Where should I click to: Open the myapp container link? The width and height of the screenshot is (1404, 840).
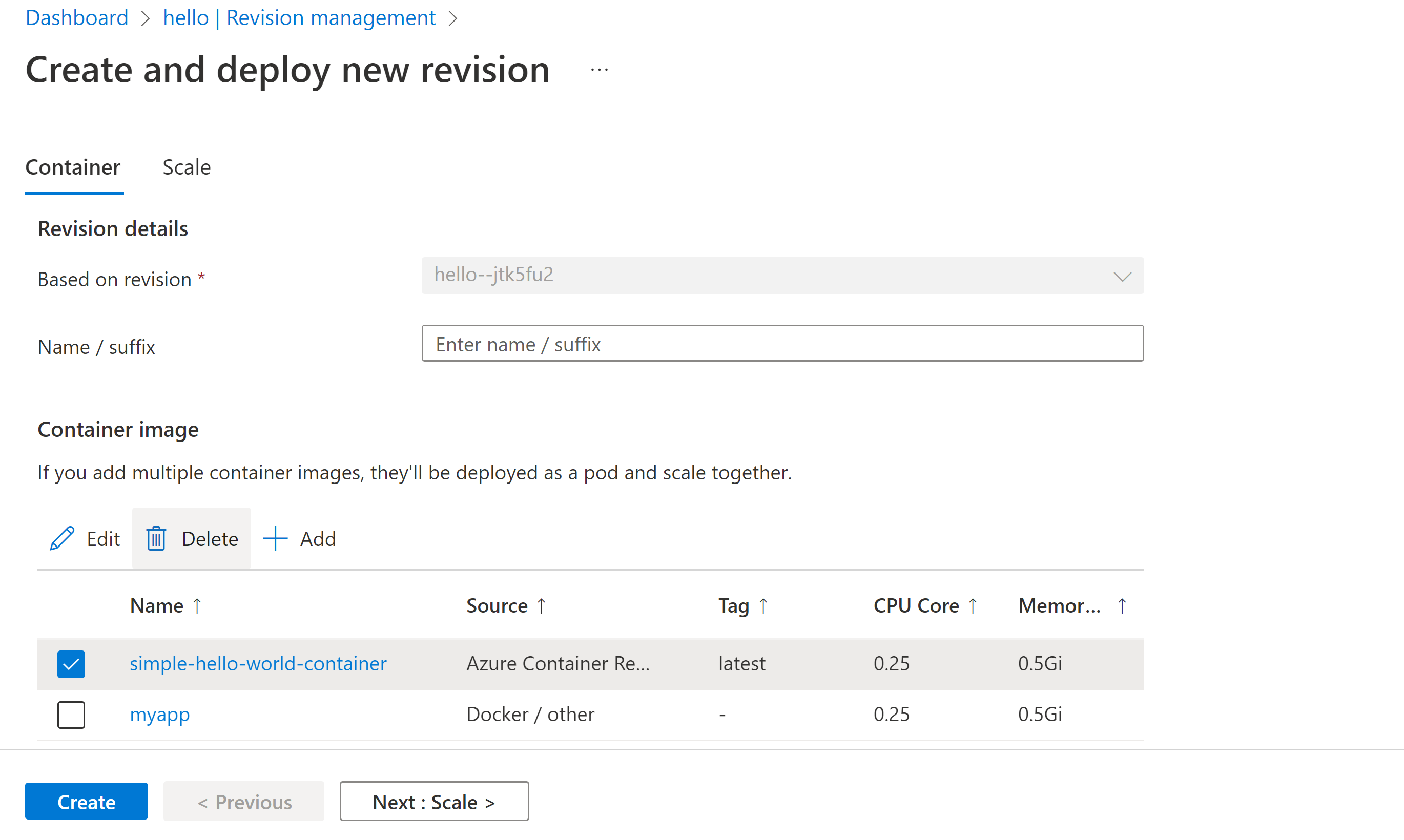pos(160,715)
